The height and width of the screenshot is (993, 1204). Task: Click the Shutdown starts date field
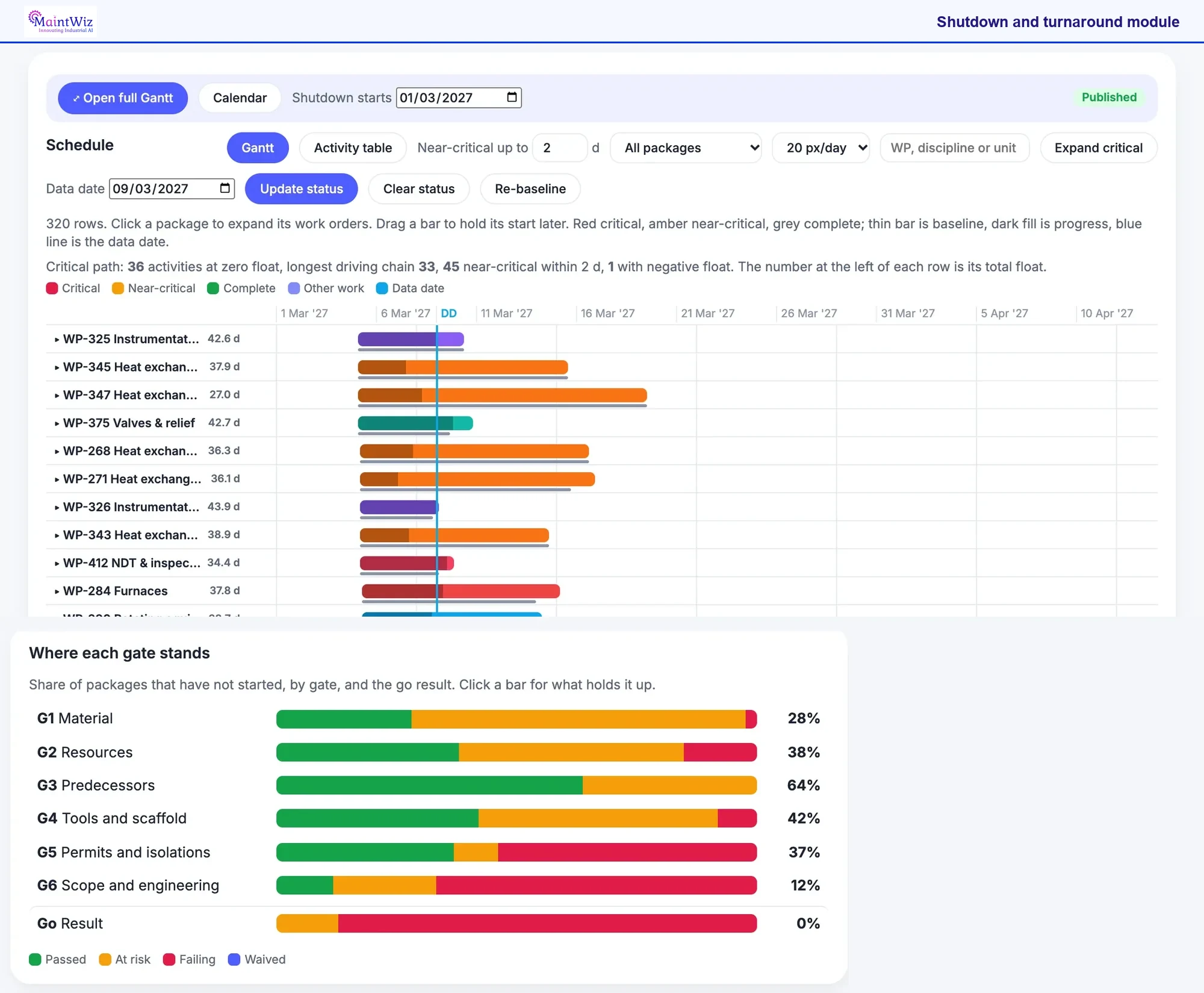click(x=459, y=98)
